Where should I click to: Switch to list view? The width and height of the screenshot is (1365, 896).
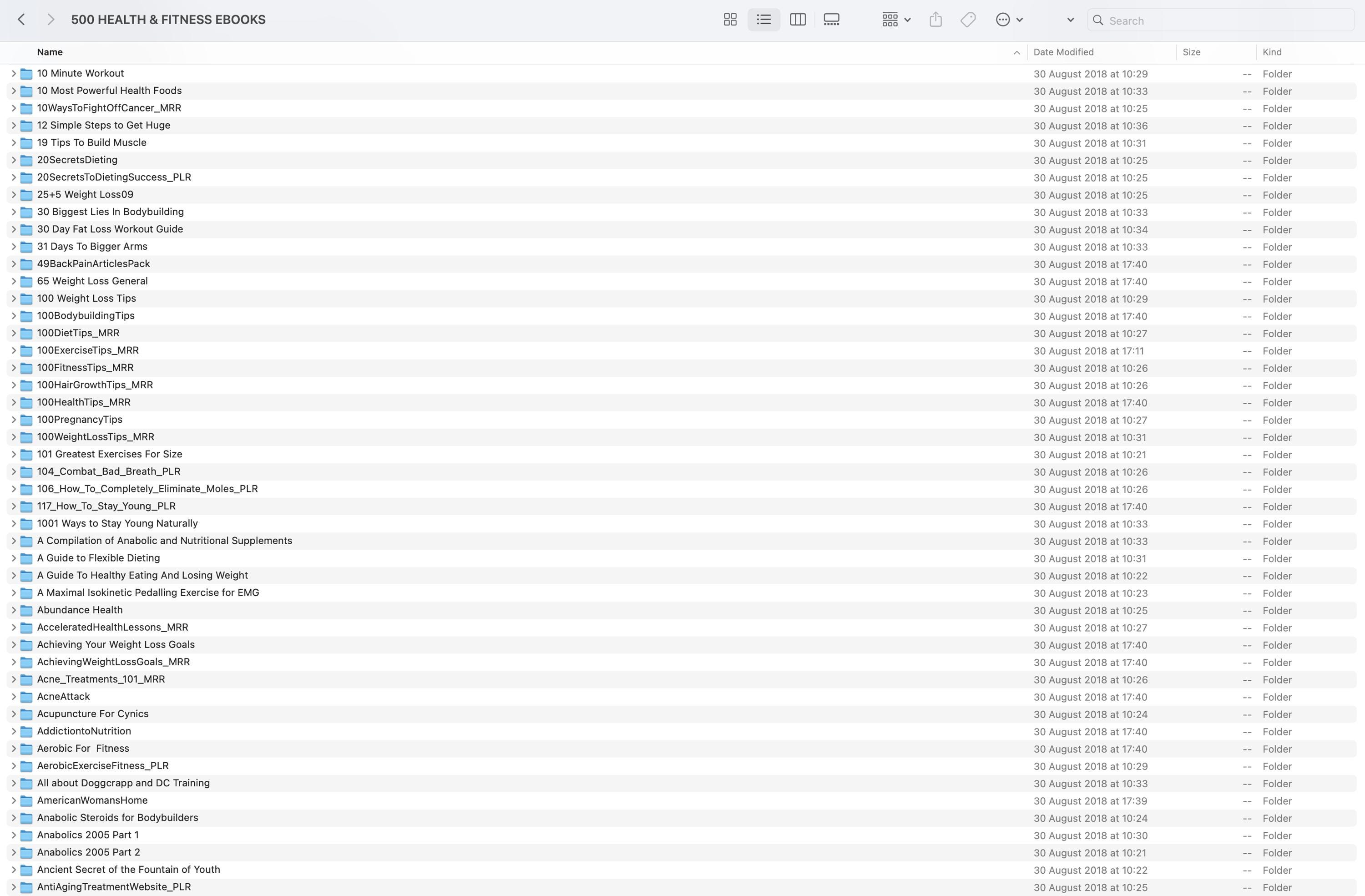point(763,20)
